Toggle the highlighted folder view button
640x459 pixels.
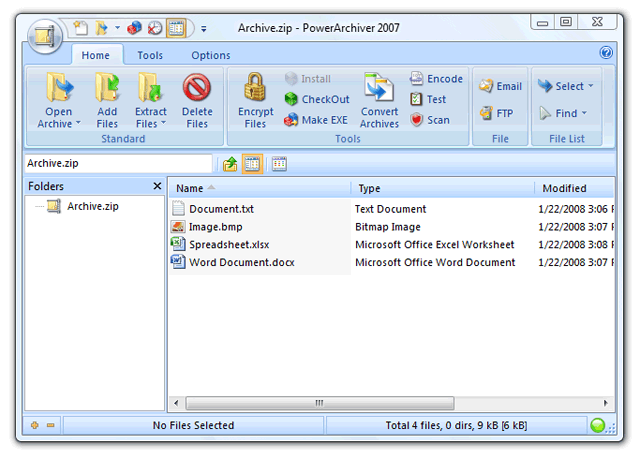(253, 164)
